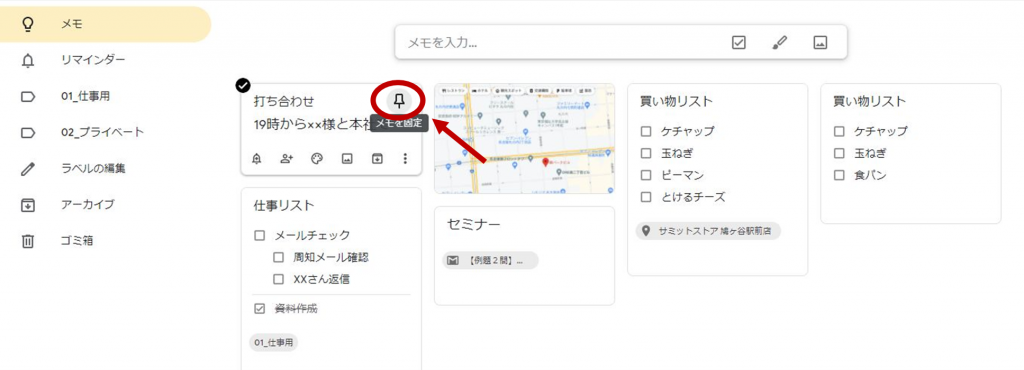Uncheck the completed 資料作成 item
The image size is (1024, 370).
(x=259, y=309)
